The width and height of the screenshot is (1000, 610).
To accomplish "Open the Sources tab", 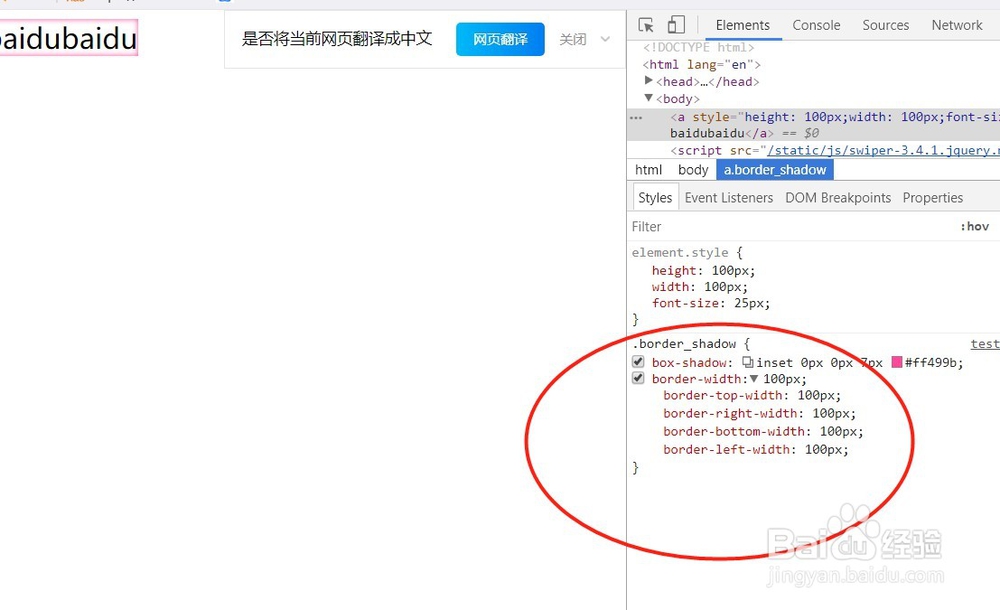I will pos(885,25).
